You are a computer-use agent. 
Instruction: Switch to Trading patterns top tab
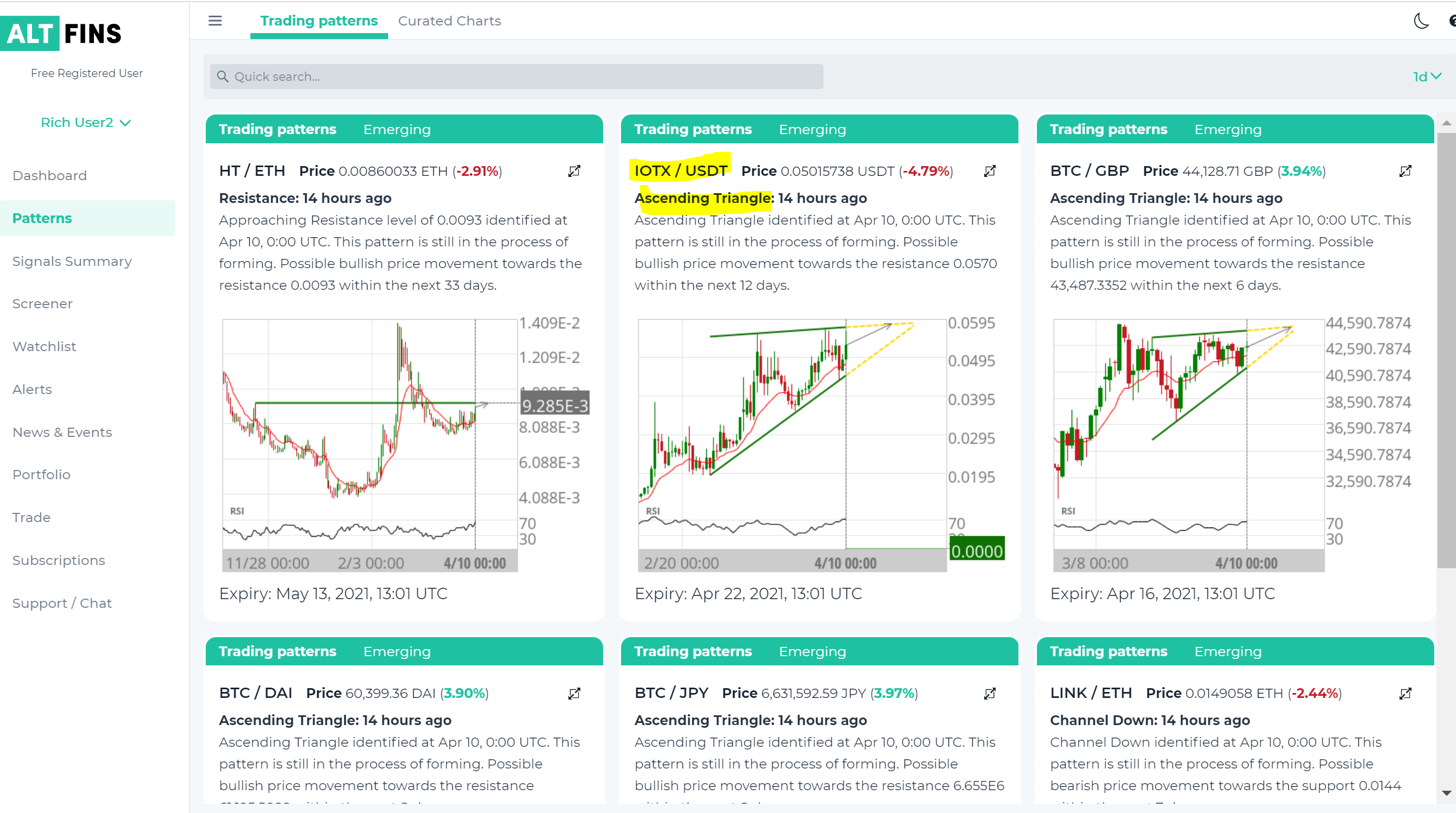(319, 21)
